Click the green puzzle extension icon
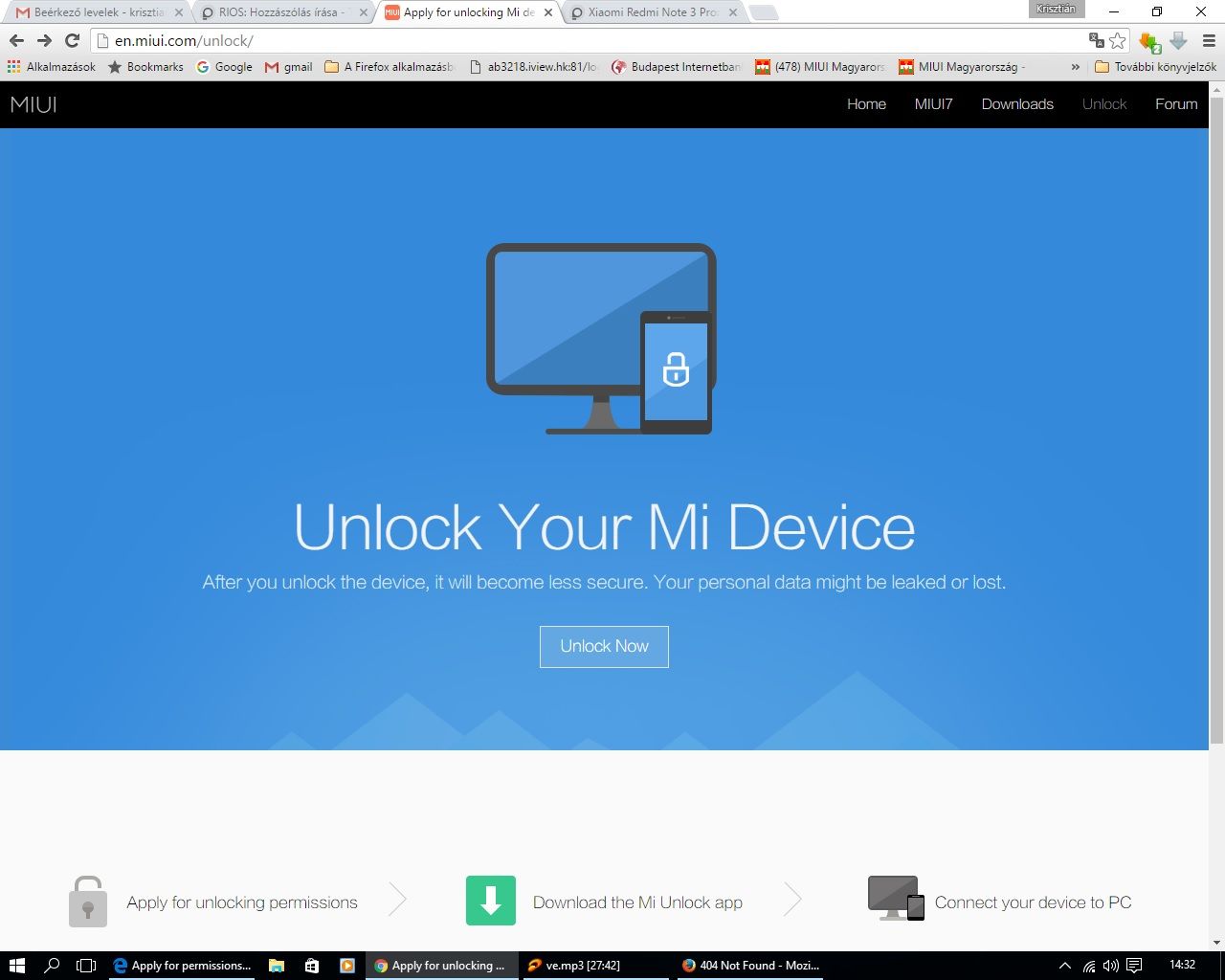The height and width of the screenshot is (980, 1225). (x=1149, y=41)
